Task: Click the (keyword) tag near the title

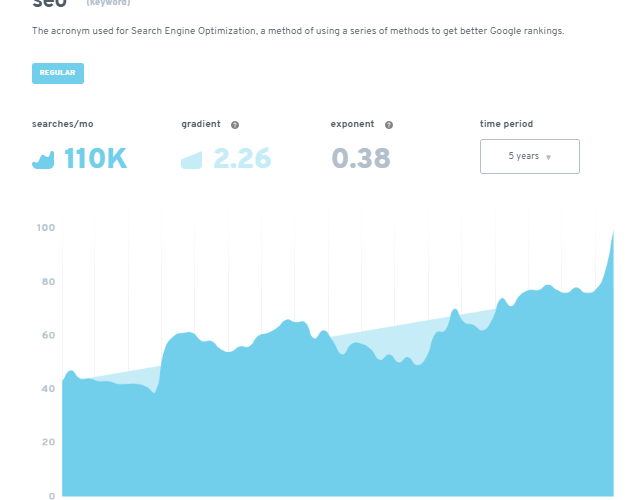Action: (108, 3)
